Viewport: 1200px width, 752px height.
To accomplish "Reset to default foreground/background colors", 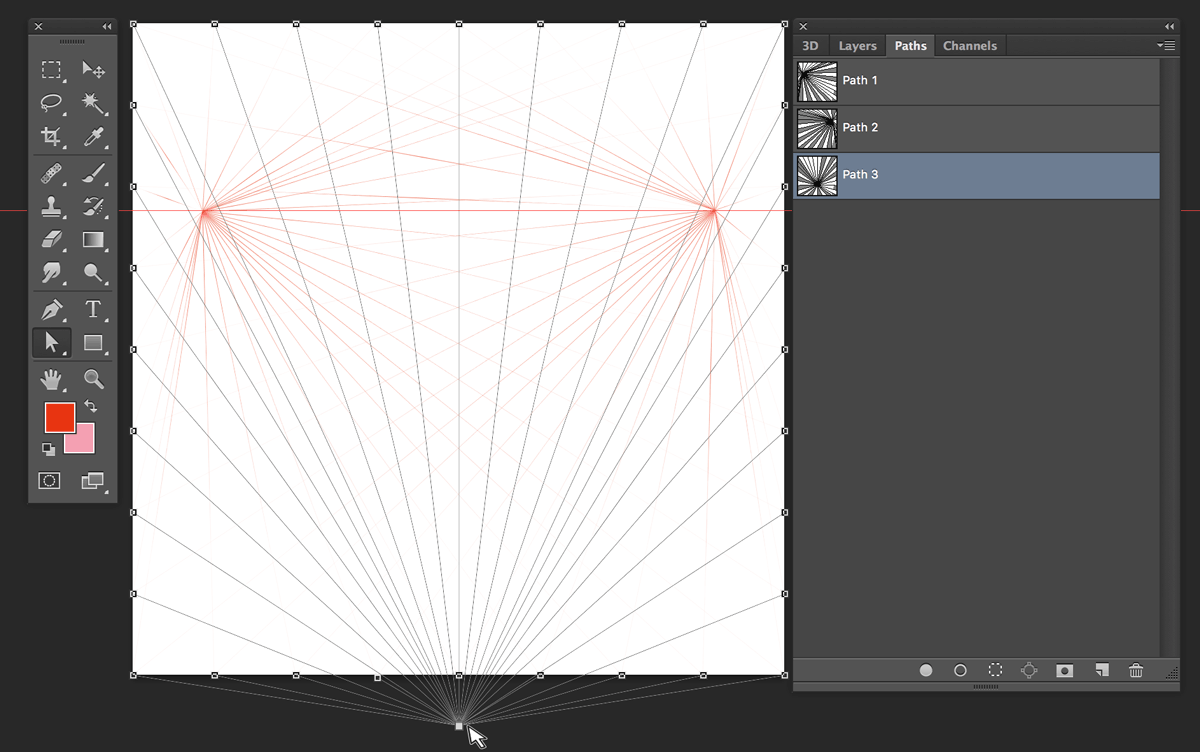I will pos(48,449).
